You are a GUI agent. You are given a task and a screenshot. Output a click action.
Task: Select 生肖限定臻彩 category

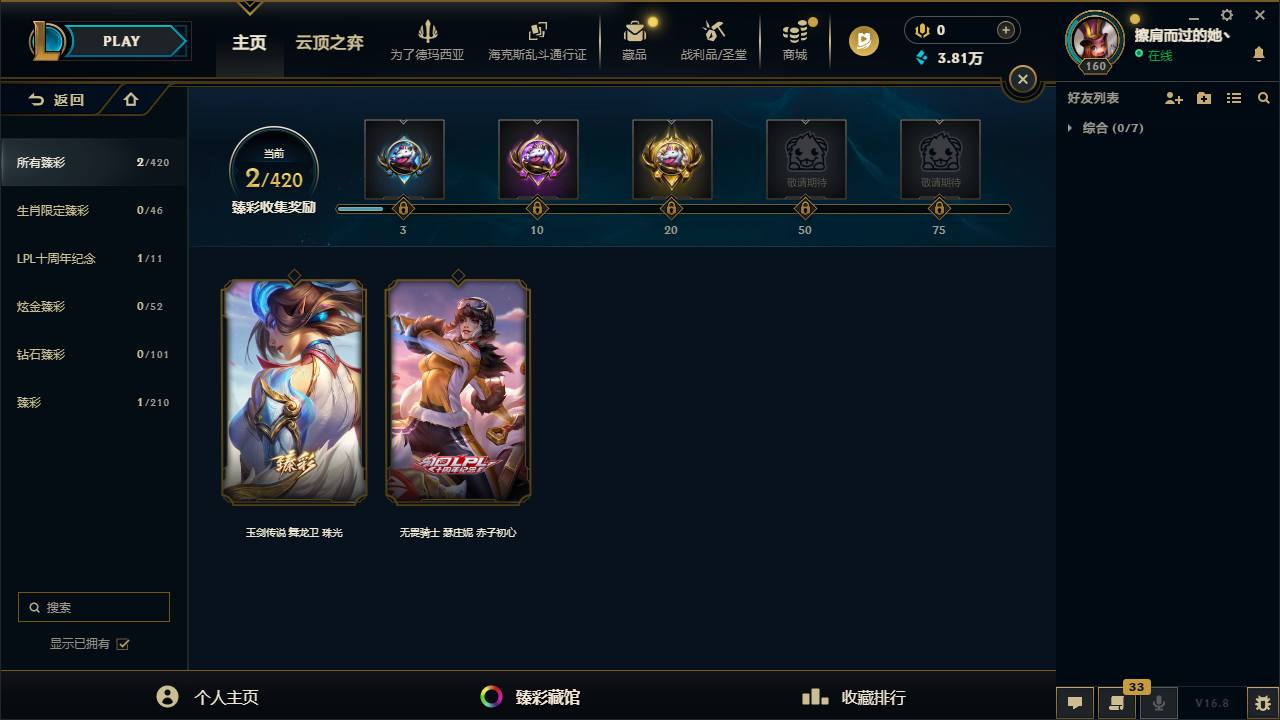tap(93, 210)
